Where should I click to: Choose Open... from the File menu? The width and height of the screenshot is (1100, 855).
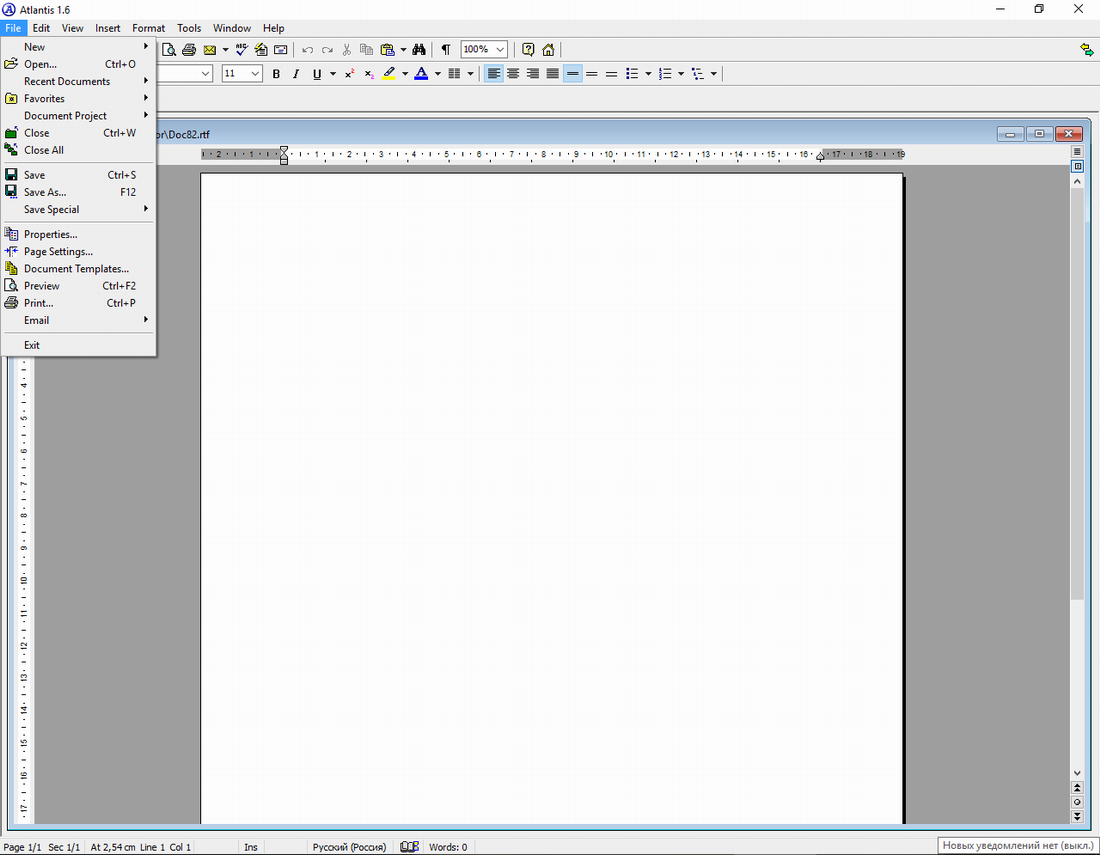pyautogui.click(x=79, y=64)
